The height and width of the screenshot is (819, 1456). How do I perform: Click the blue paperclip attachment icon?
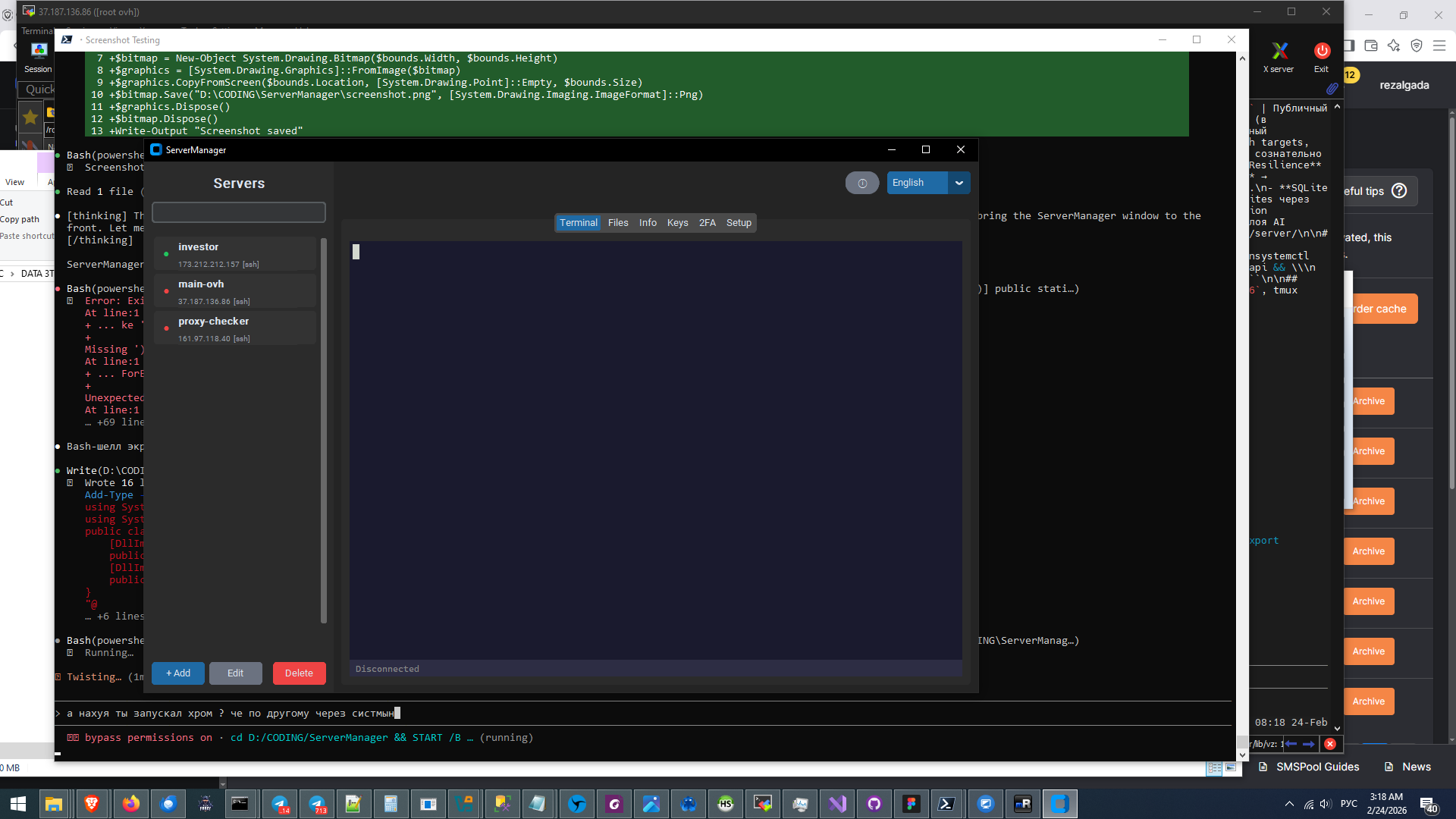[x=1332, y=89]
